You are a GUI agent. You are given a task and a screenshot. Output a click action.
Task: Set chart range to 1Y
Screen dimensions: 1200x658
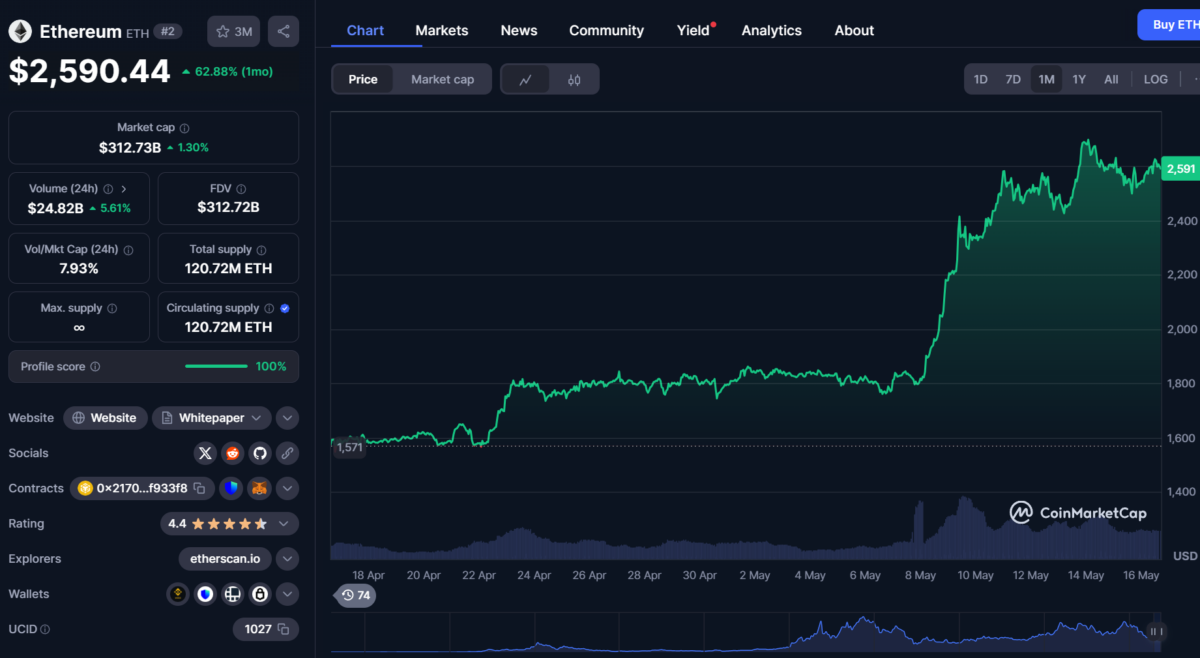1079,79
